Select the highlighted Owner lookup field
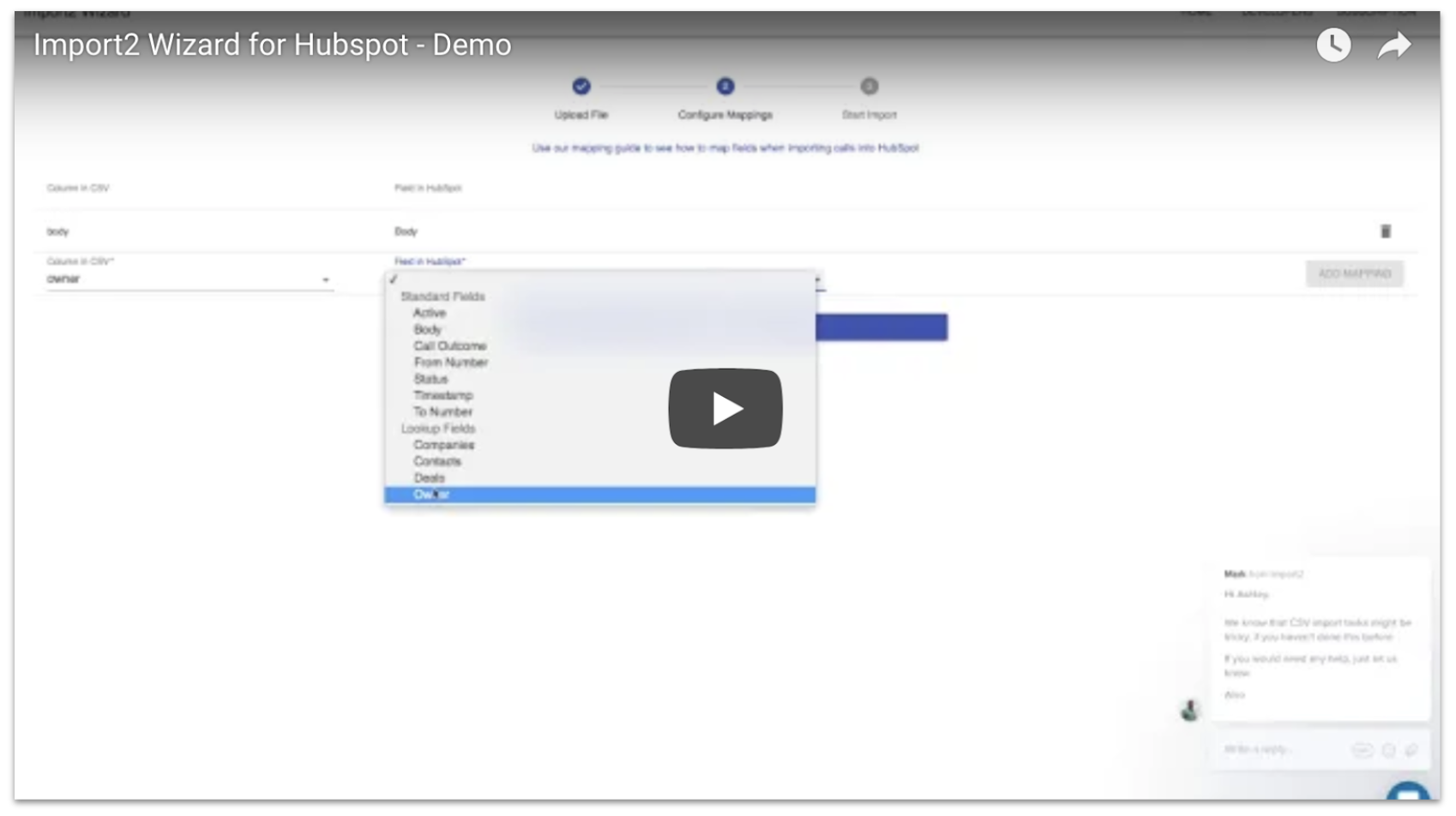Image resolution: width=1456 pixels, height=816 pixels. pyautogui.click(x=600, y=495)
